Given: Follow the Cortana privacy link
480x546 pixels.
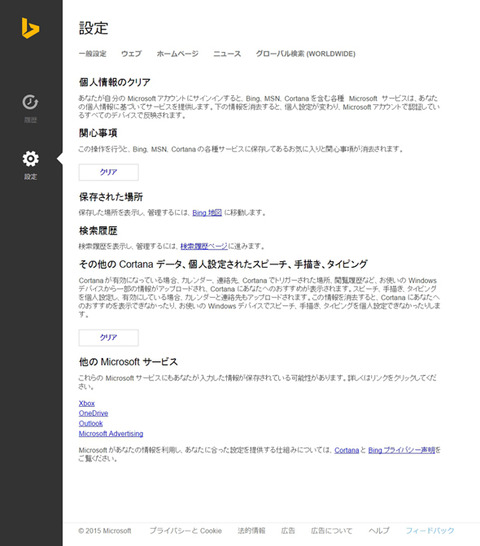Looking at the screenshot, I should pyautogui.click(x=347, y=450).
